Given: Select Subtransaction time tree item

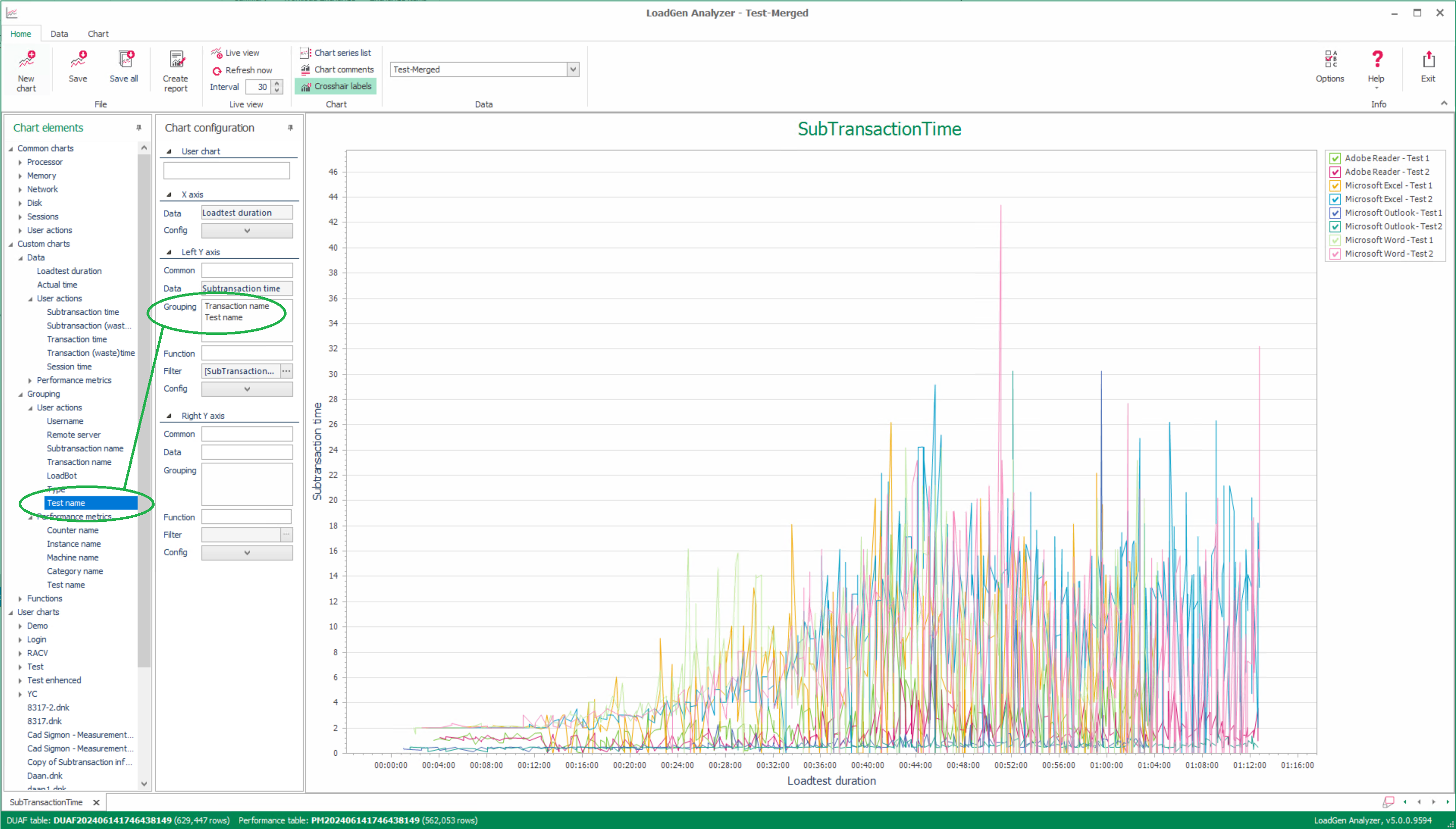Looking at the screenshot, I should pos(83,312).
